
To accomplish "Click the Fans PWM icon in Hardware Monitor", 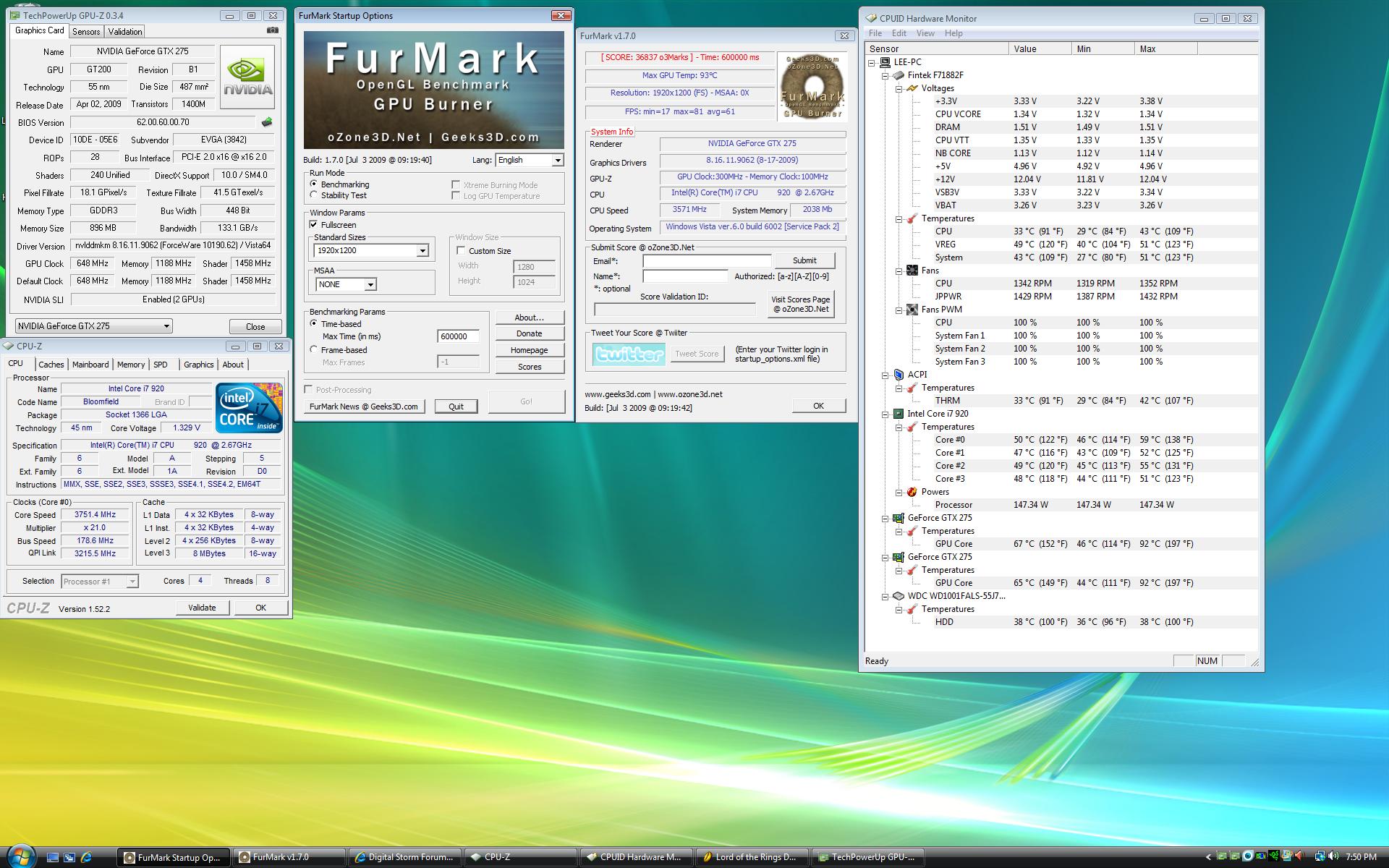I will 912,310.
